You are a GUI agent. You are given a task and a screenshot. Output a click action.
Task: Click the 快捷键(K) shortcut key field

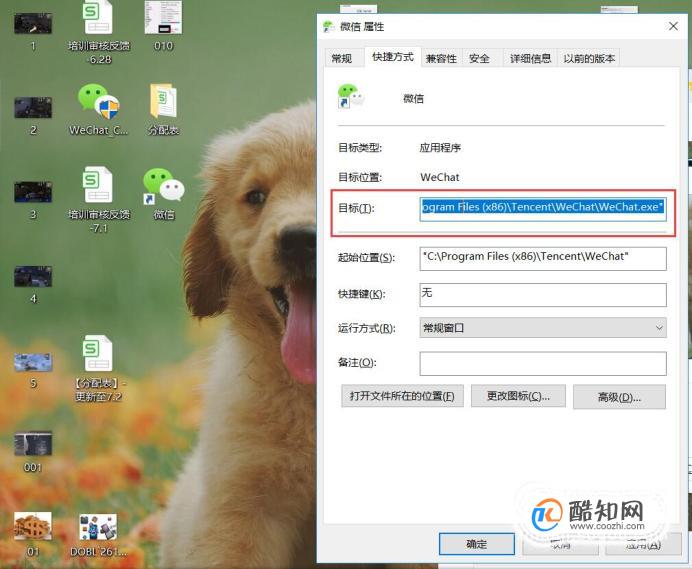pos(543,295)
